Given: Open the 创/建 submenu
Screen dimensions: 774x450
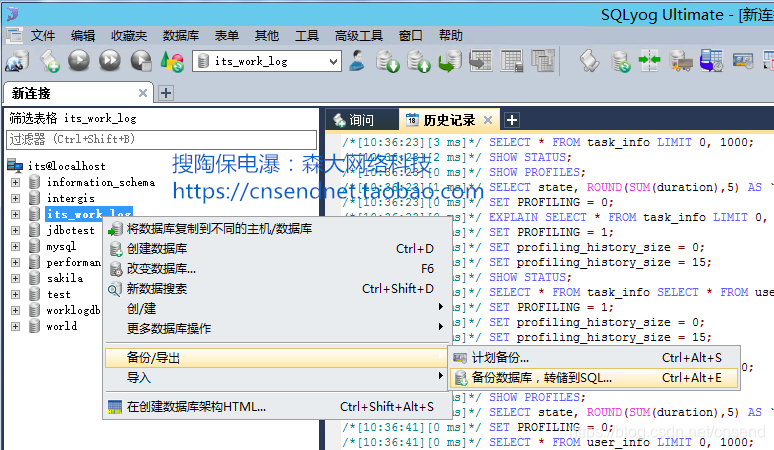Looking at the screenshot, I should pyautogui.click(x=278, y=308).
